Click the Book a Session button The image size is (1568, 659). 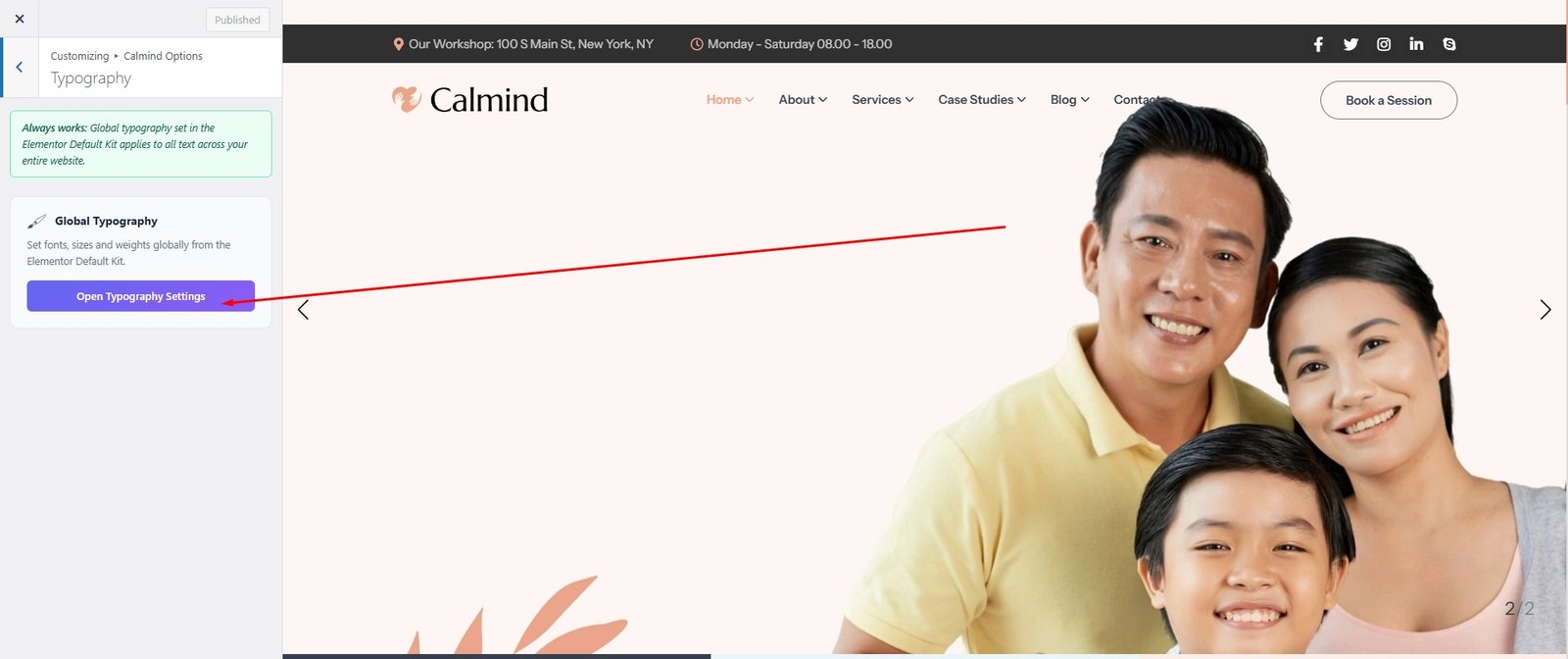[x=1388, y=100]
